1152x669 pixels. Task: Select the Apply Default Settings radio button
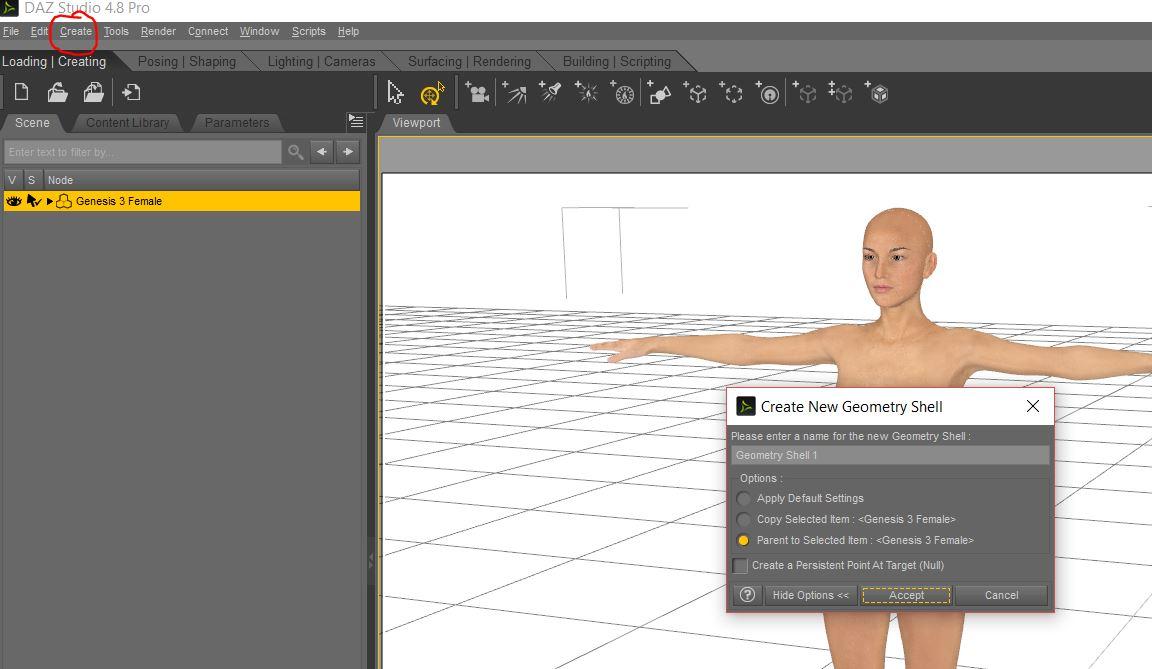(744, 498)
